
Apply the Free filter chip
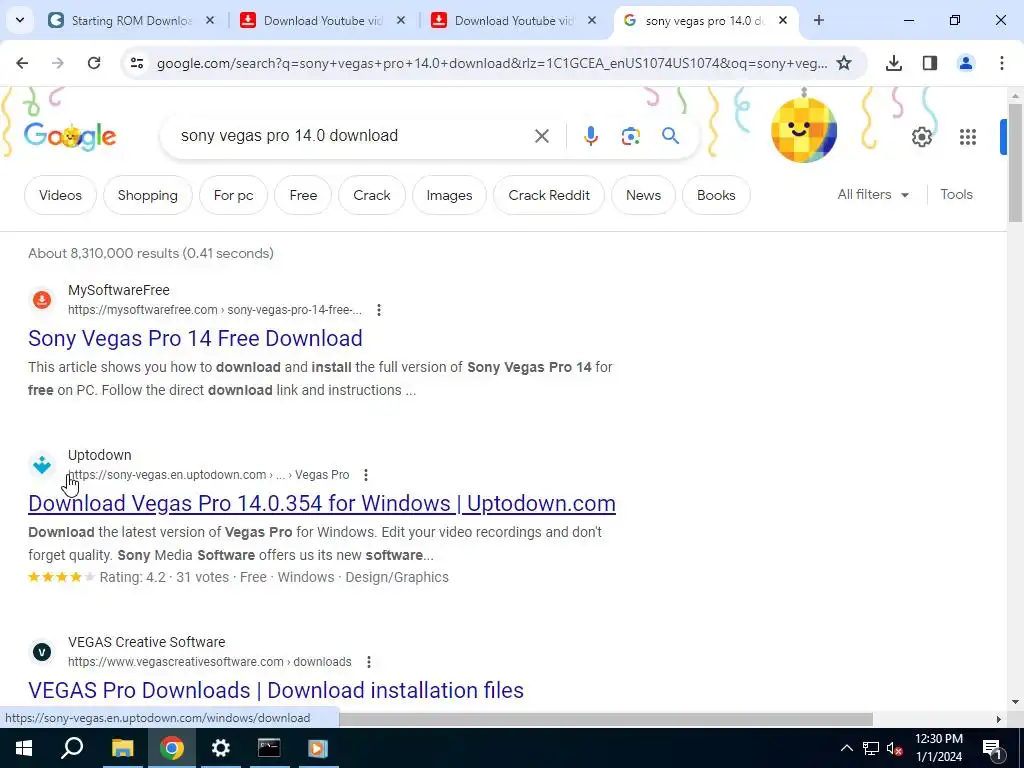pos(303,195)
